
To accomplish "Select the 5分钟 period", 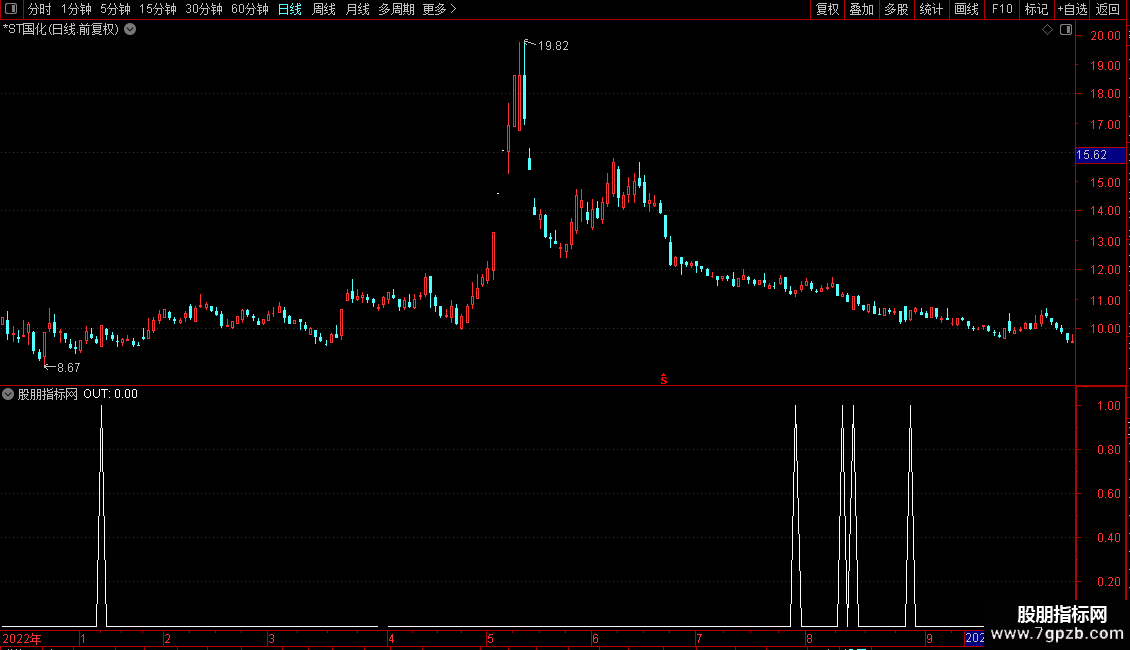I will pyautogui.click(x=115, y=9).
